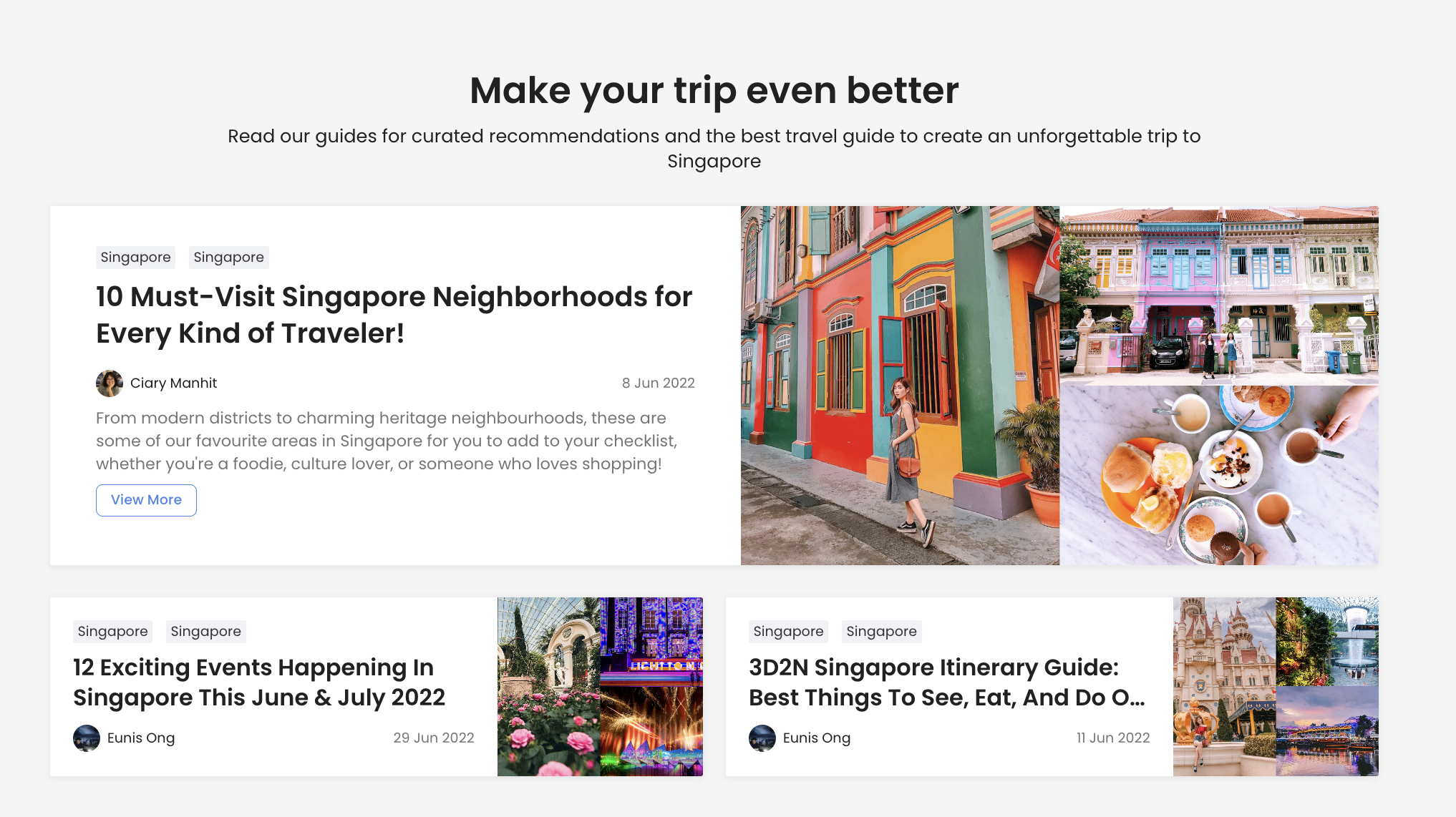Click the 29 Jun 2022 date
This screenshot has width=1456, height=817.
point(434,738)
